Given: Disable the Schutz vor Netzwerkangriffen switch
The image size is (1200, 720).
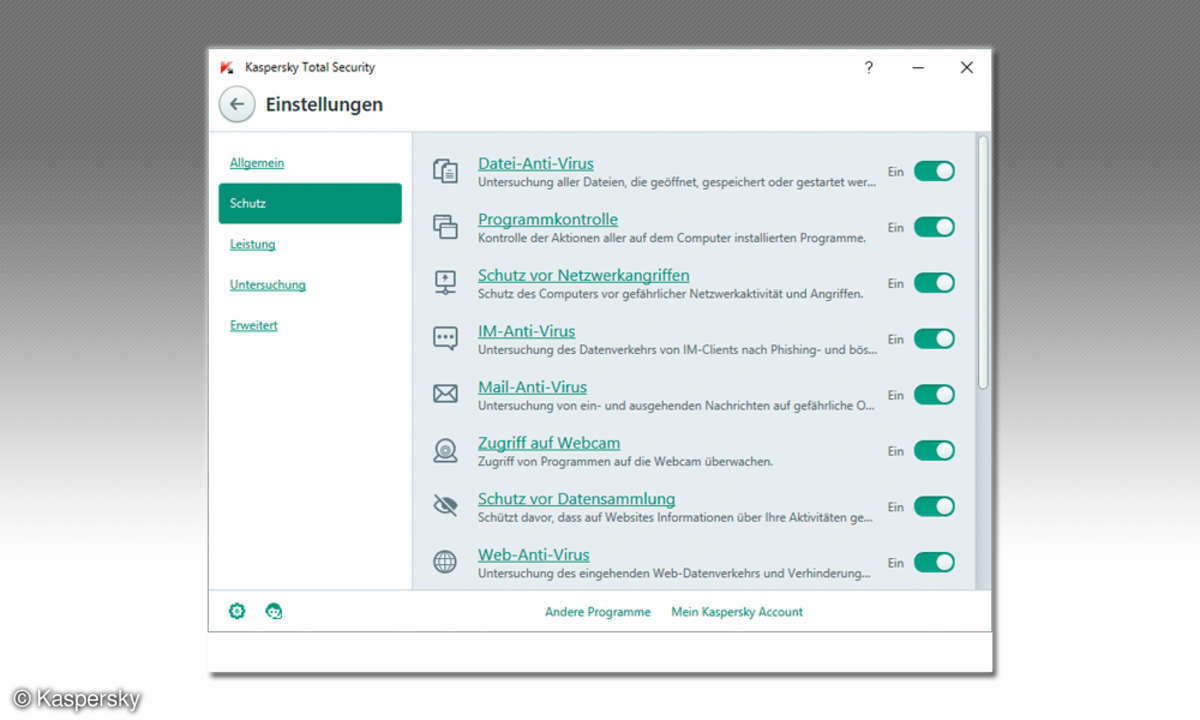Looking at the screenshot, I should click(934, 283).
